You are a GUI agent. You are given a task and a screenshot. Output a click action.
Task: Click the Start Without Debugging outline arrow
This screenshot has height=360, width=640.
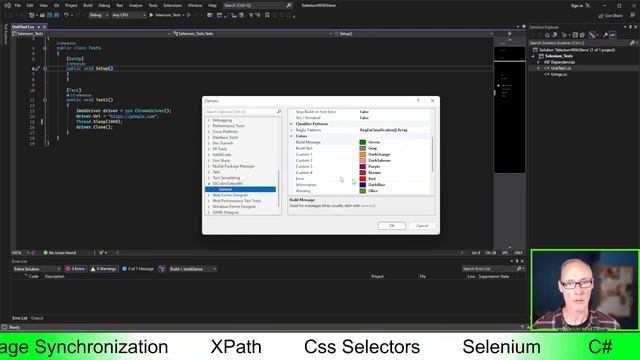click(x=189, y=15)
